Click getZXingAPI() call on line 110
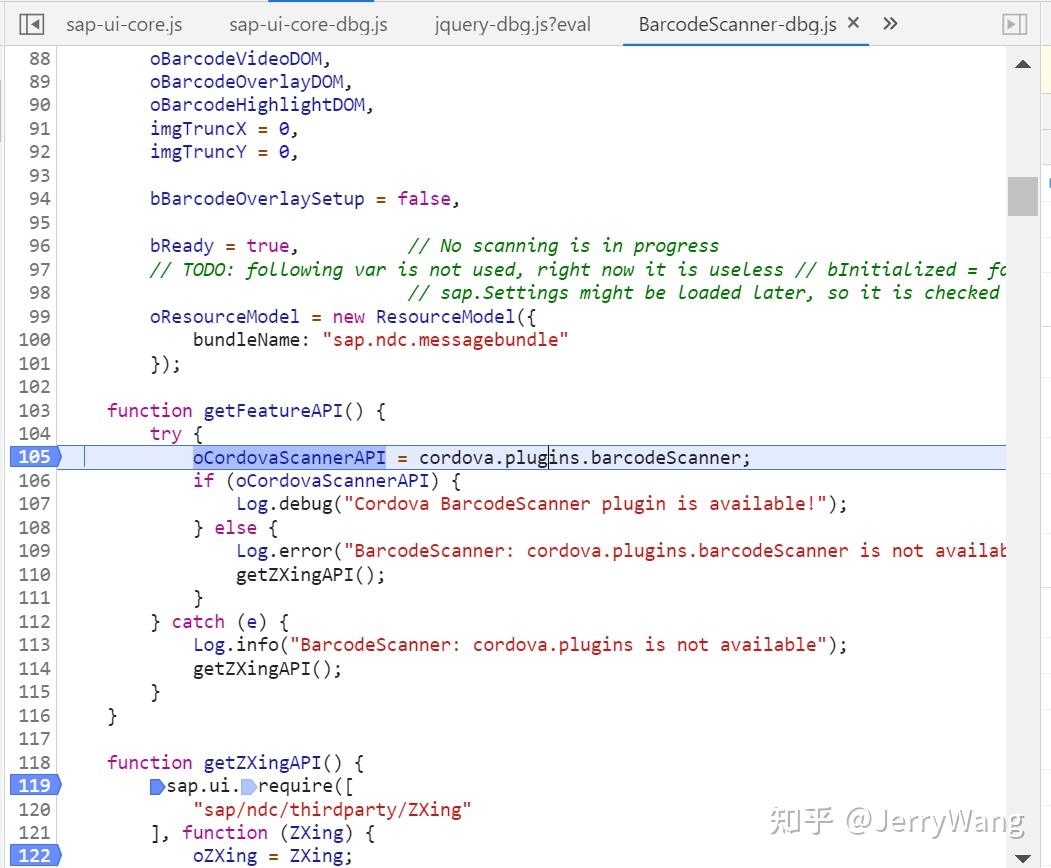The height and width of the screenshot is (868, 1051). [310, 574]
